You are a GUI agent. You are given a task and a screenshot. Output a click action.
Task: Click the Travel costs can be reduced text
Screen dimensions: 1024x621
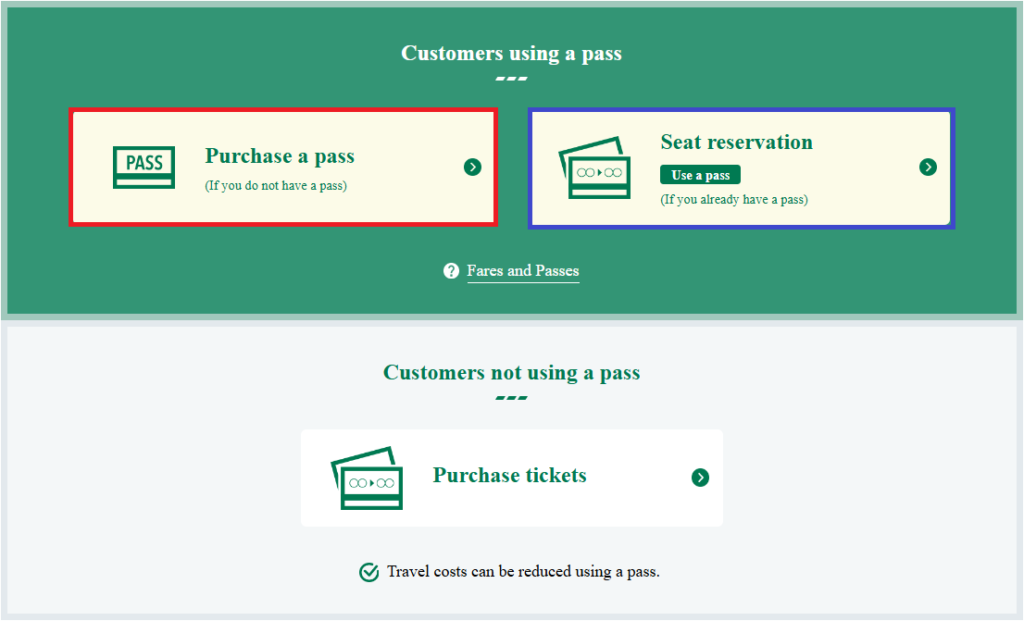click(x=523, y=572)
